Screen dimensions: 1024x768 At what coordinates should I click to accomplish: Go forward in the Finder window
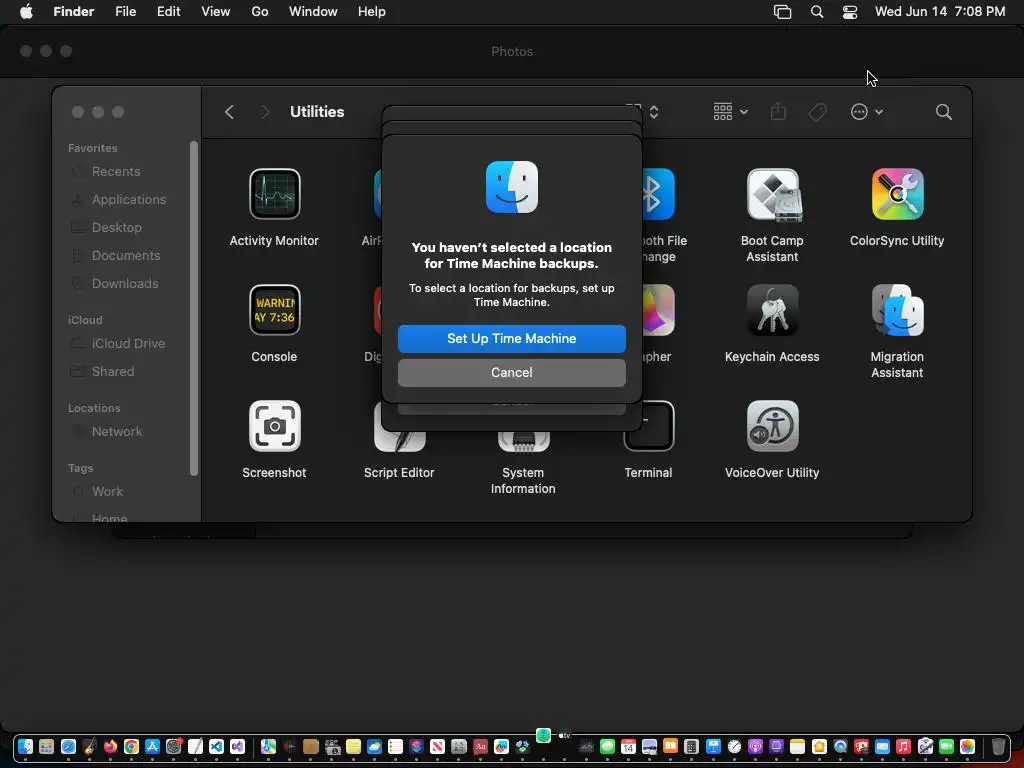tap(265, 112)
